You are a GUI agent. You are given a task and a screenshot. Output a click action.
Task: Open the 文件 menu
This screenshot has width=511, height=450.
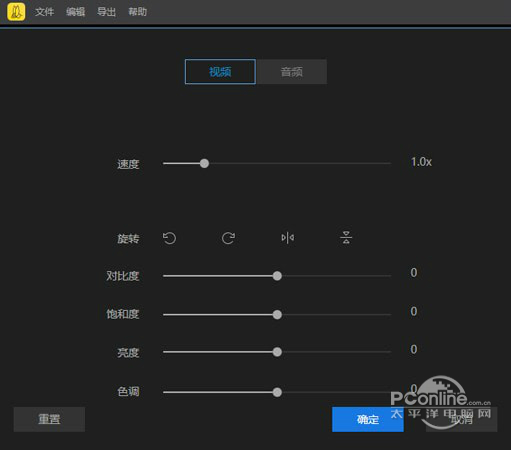[x=44, y=12]
